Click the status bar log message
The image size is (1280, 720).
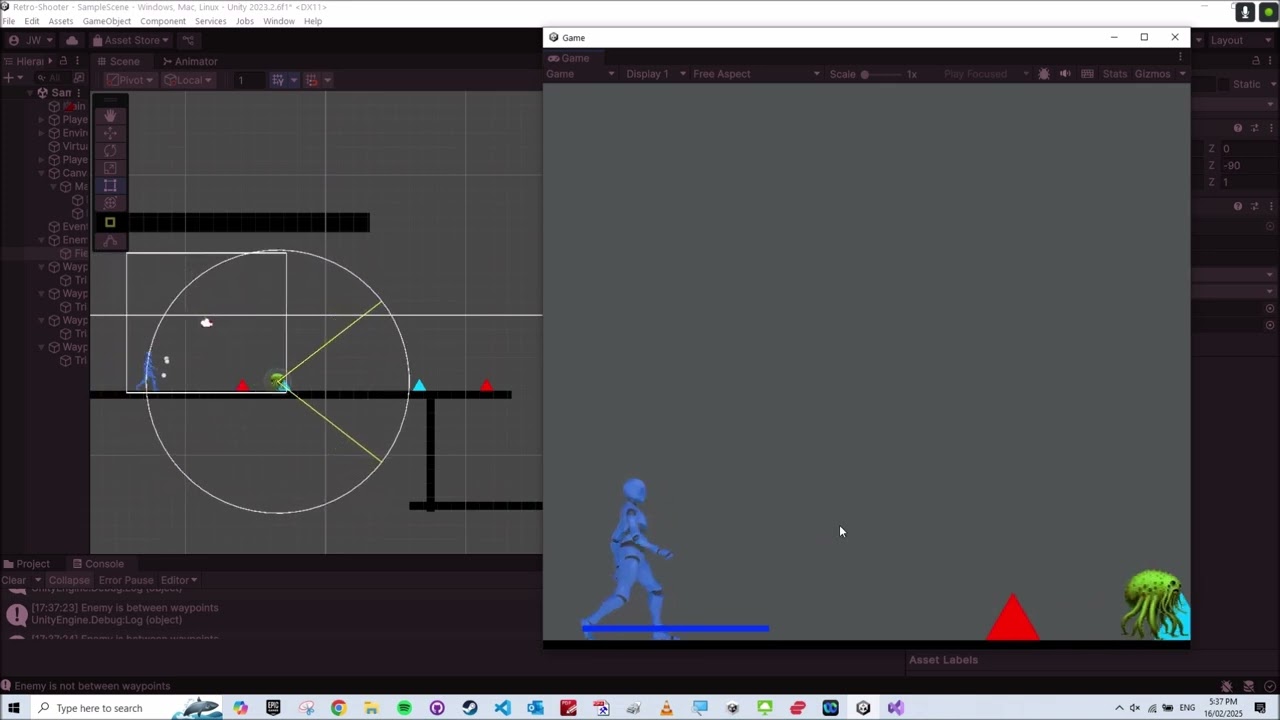pos(92,686)
